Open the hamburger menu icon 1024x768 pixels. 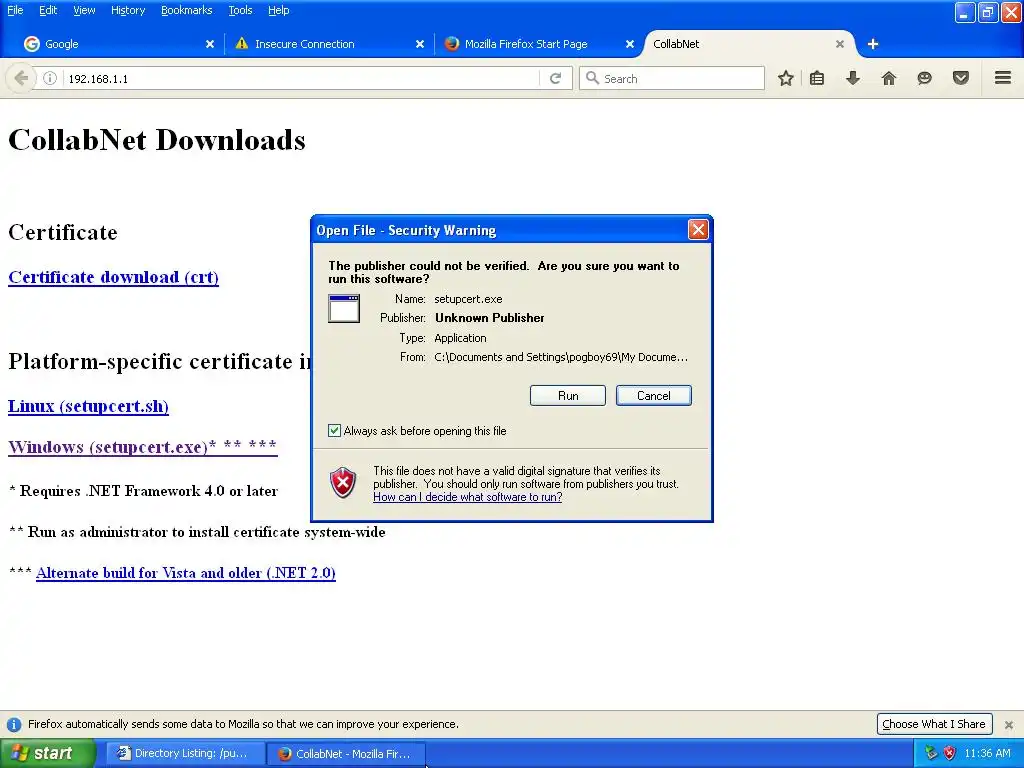tap(1003, 78)
